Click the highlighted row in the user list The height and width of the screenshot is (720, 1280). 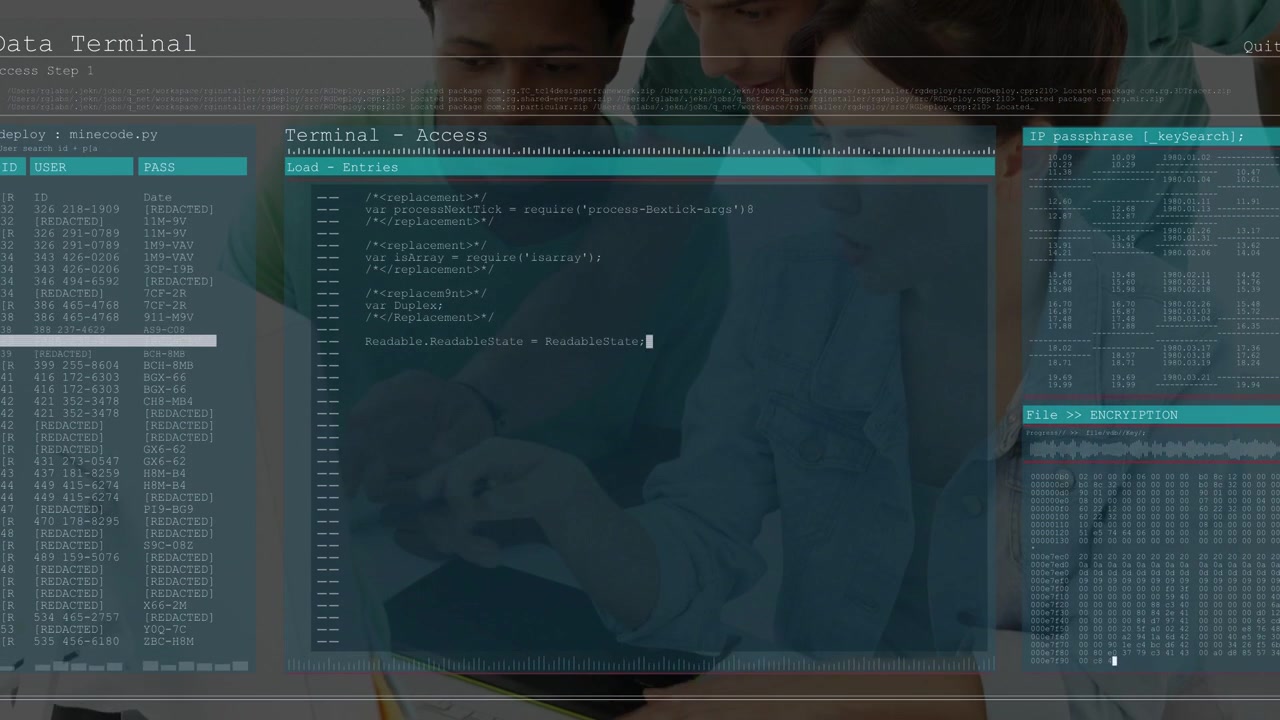pos(108,341)
